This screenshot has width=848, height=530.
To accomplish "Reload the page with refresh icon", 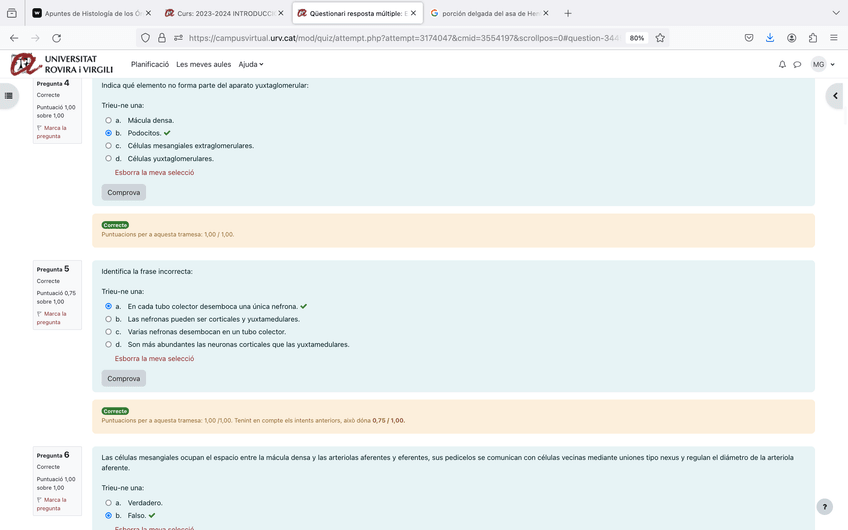I will click(x=56, y=38).
